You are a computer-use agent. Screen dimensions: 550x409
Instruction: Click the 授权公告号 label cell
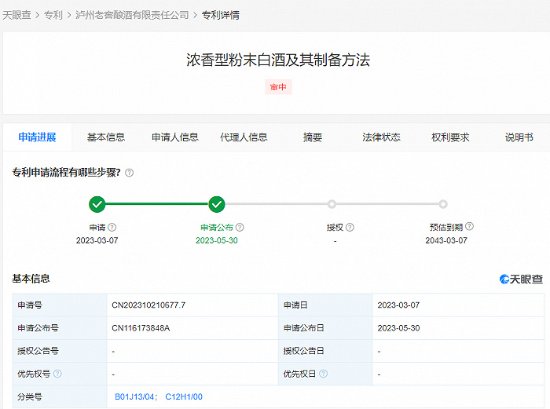(x=60, y=351)
